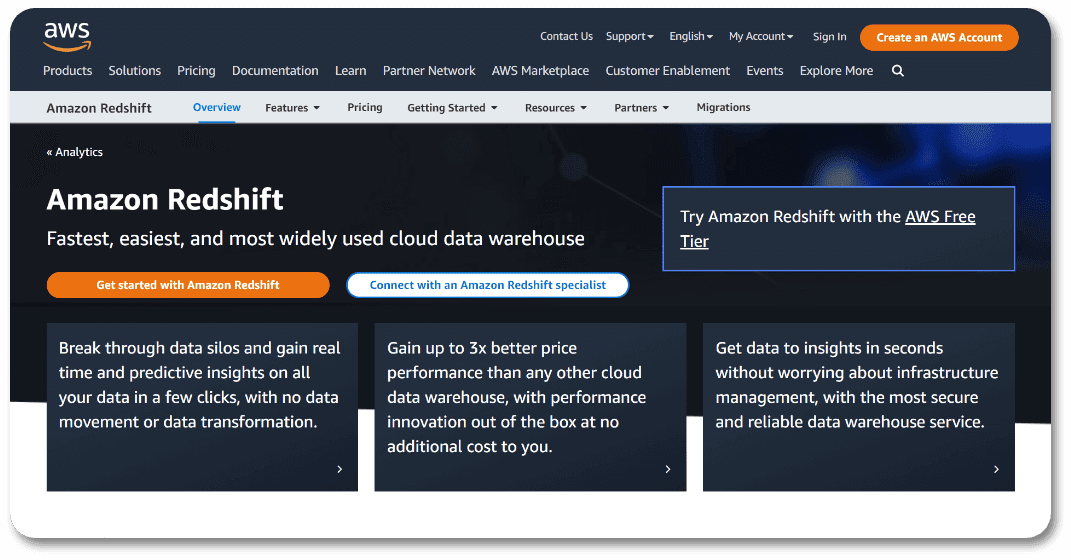Open the Partners dropdown

(x=641, y=108)
